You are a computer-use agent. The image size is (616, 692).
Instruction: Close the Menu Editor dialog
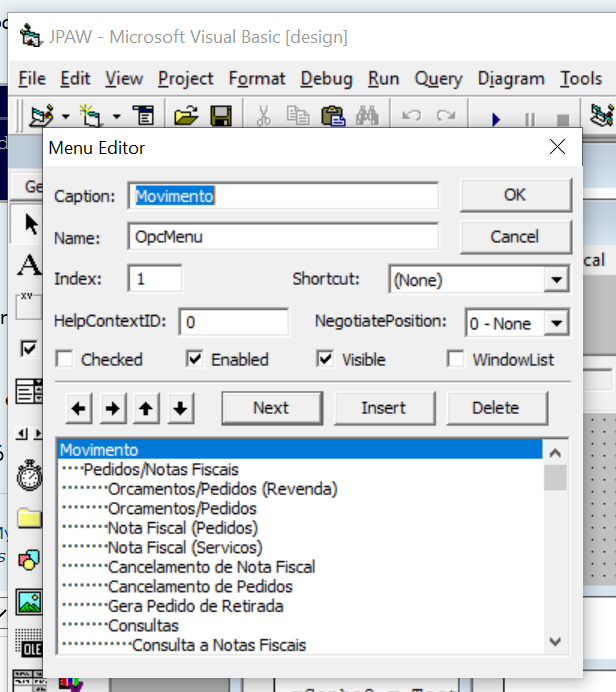pyautogui.click(x=557, y=147)
